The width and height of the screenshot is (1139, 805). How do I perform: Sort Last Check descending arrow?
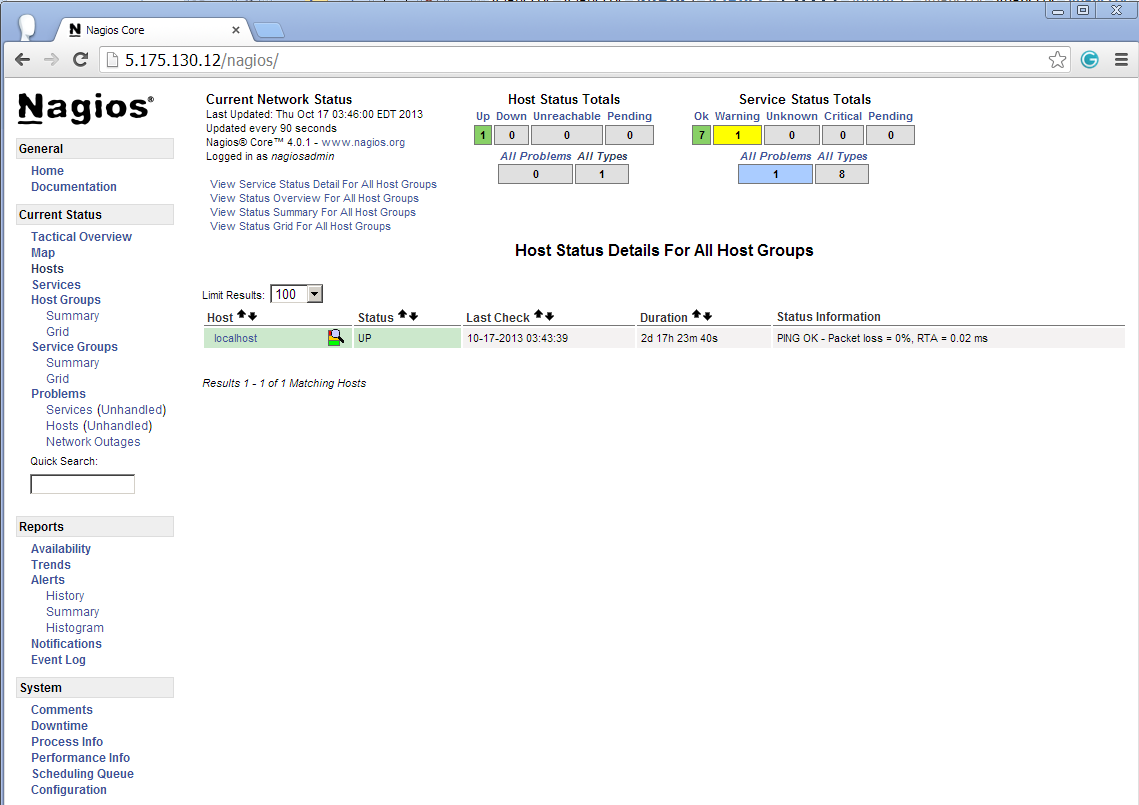549,316
